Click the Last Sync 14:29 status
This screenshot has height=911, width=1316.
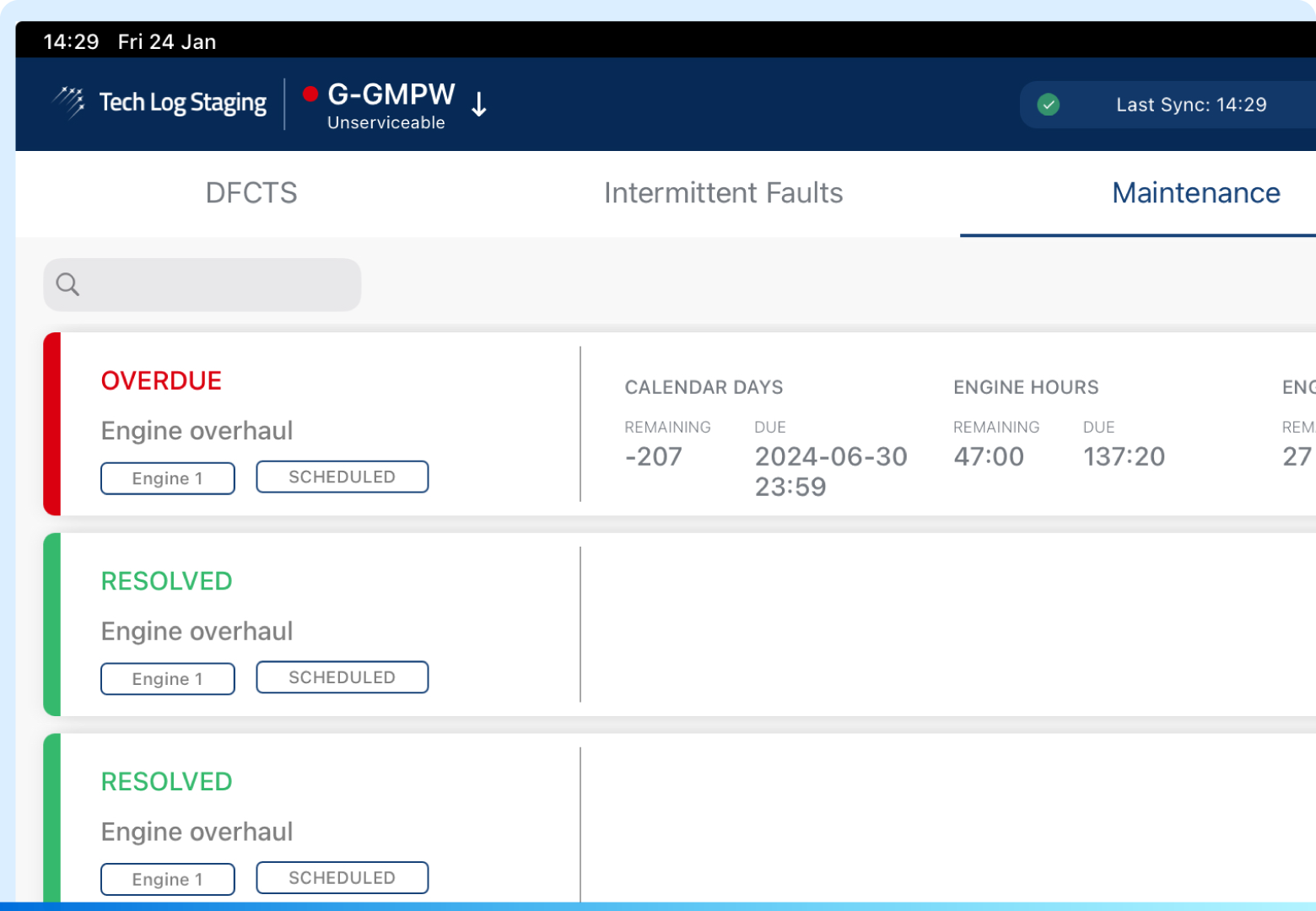tap(1190, 105)
